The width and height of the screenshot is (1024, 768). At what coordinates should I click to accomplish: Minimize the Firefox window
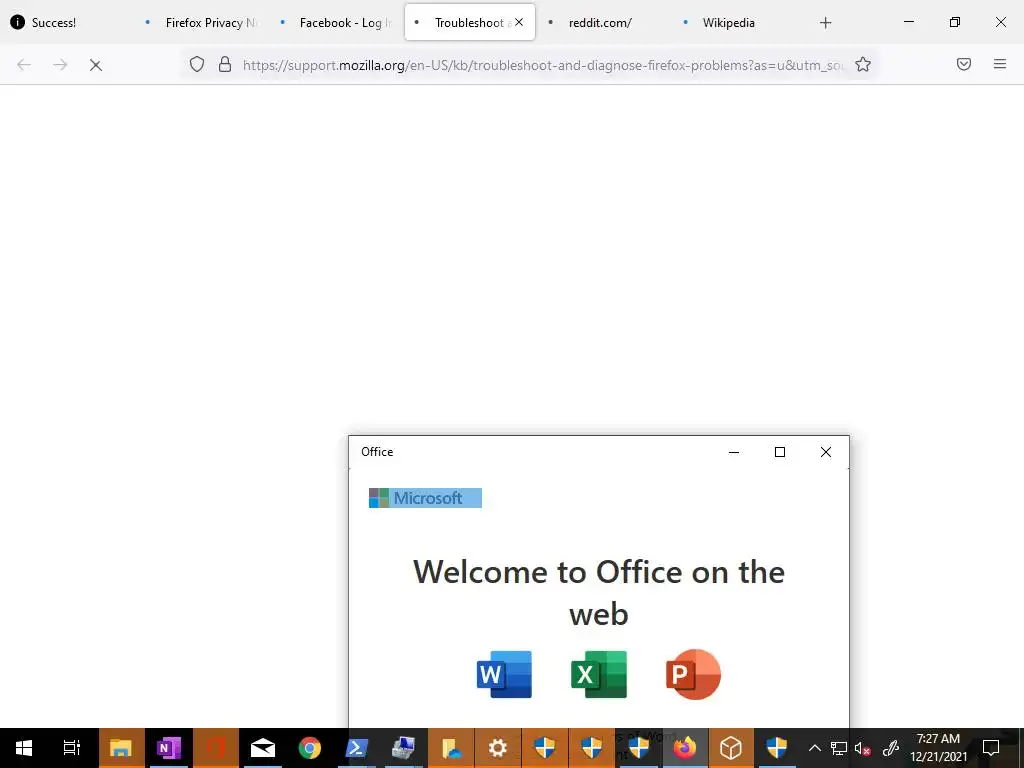coord(908,22)
